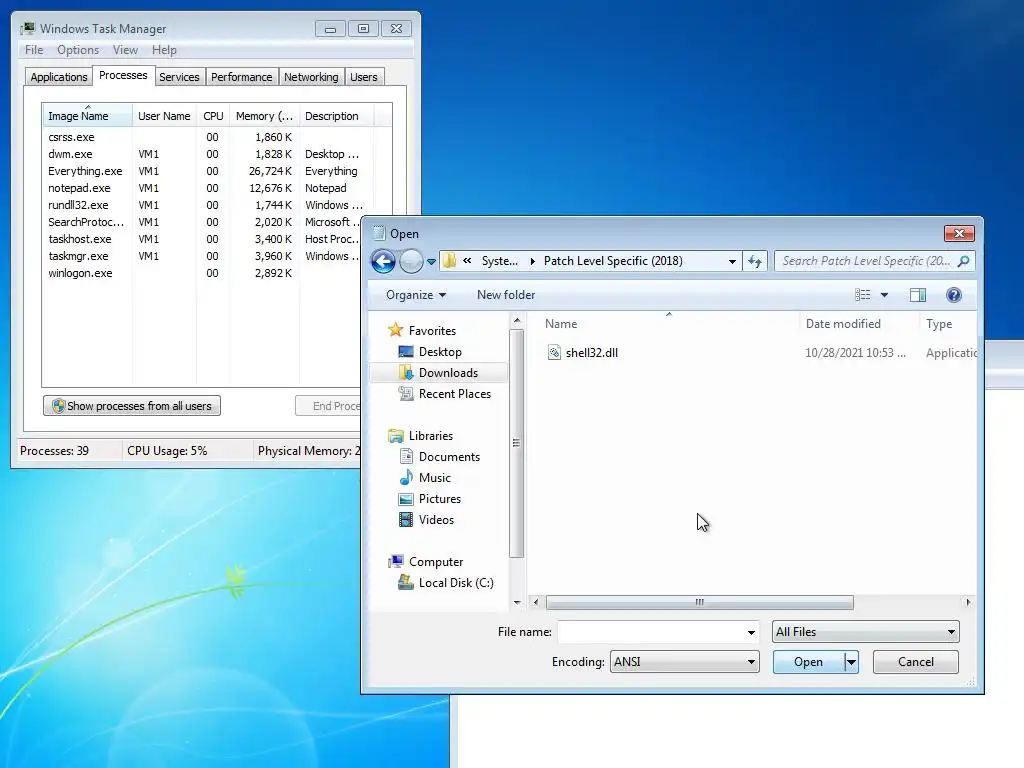Change your view icon in Open dialog
Screen dimensions: 1024x768
coord(863,295)
